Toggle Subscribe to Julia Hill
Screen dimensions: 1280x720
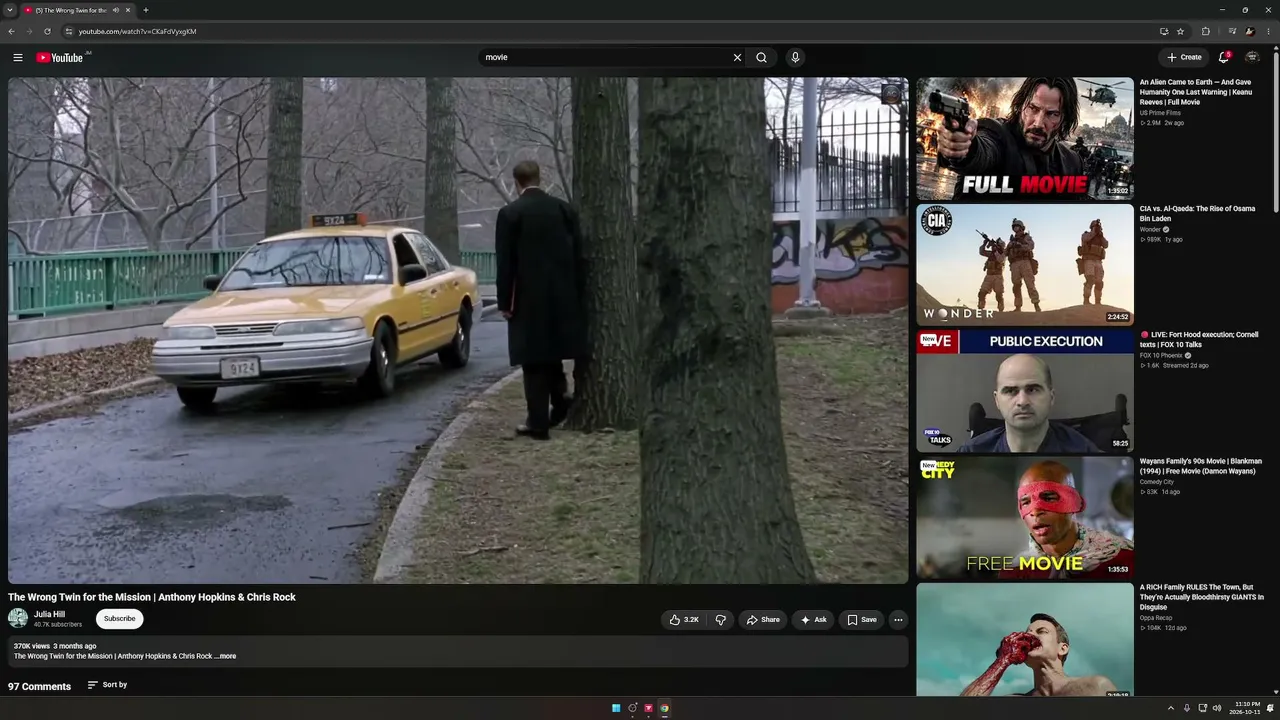119,619
